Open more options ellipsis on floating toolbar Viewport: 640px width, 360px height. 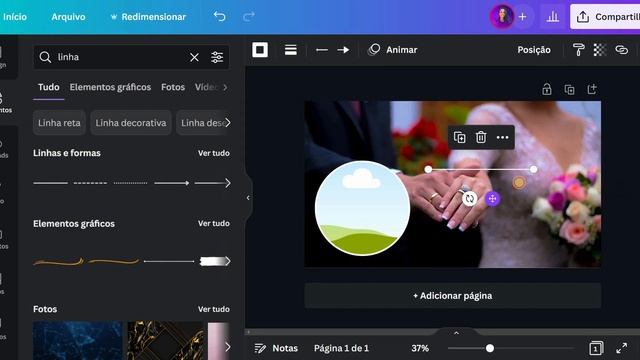[x=502, y=137]
